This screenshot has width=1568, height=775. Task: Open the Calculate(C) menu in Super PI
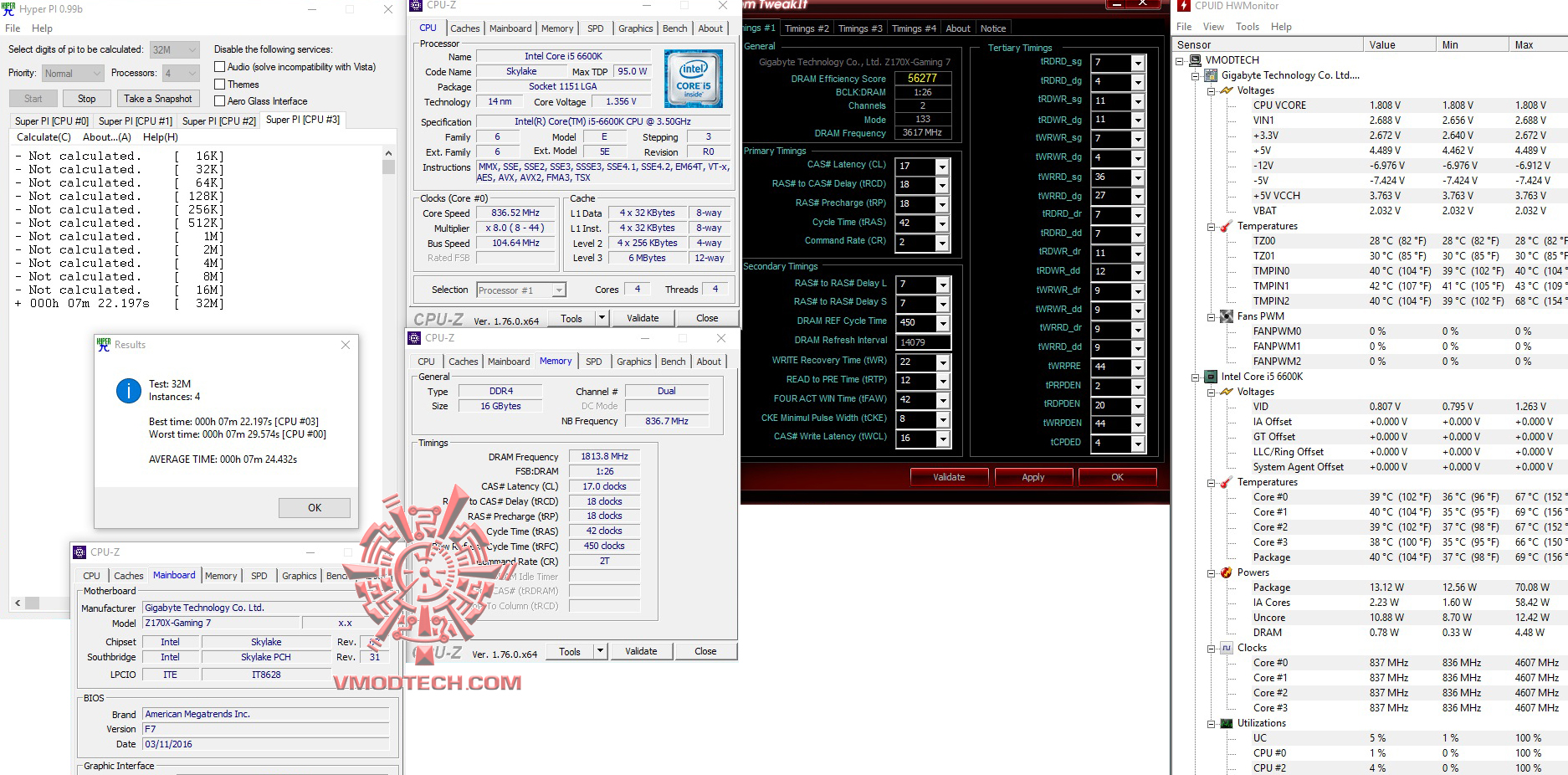(44, 137)
